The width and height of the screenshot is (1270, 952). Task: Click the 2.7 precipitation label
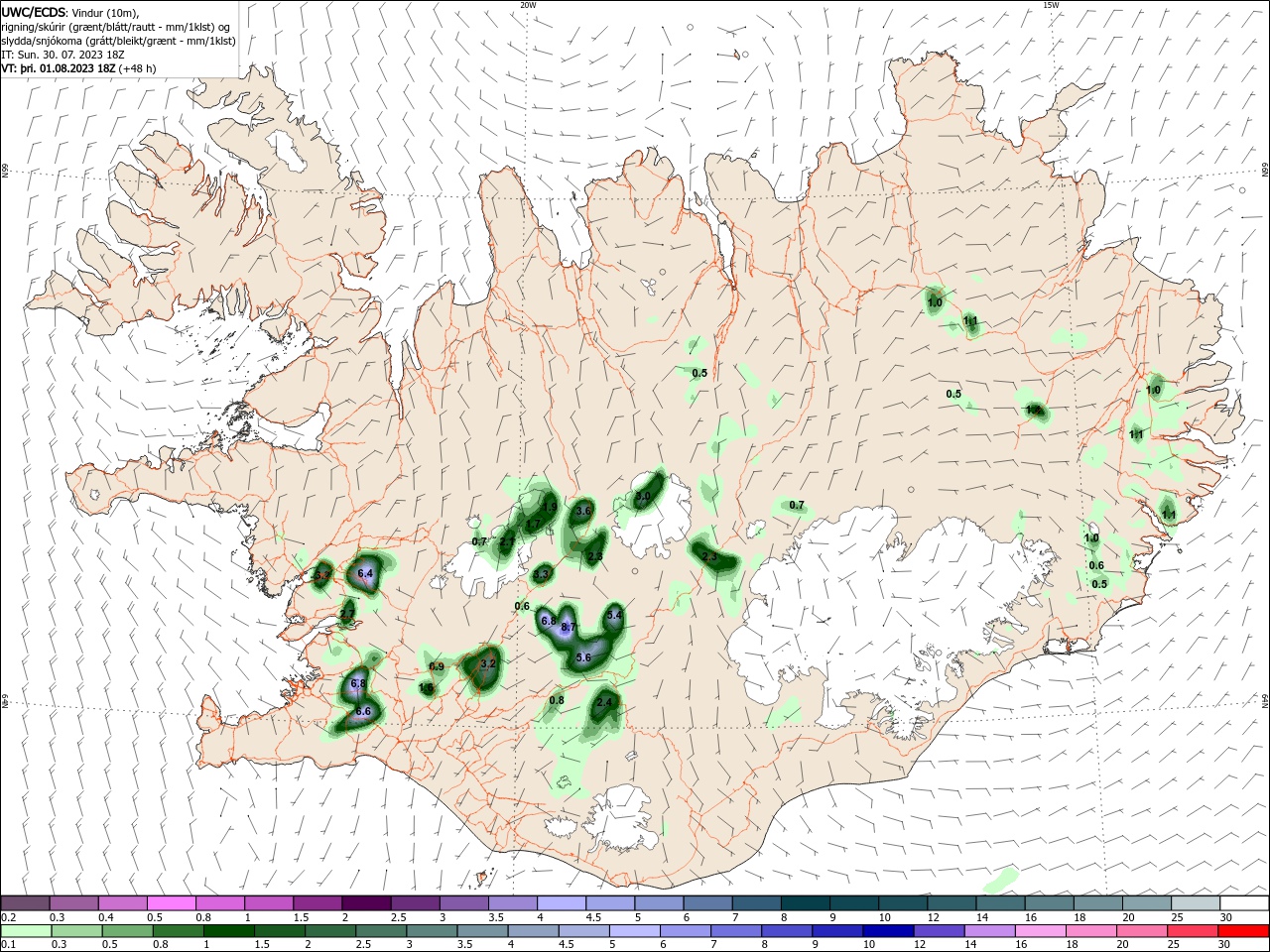point(347,616)
